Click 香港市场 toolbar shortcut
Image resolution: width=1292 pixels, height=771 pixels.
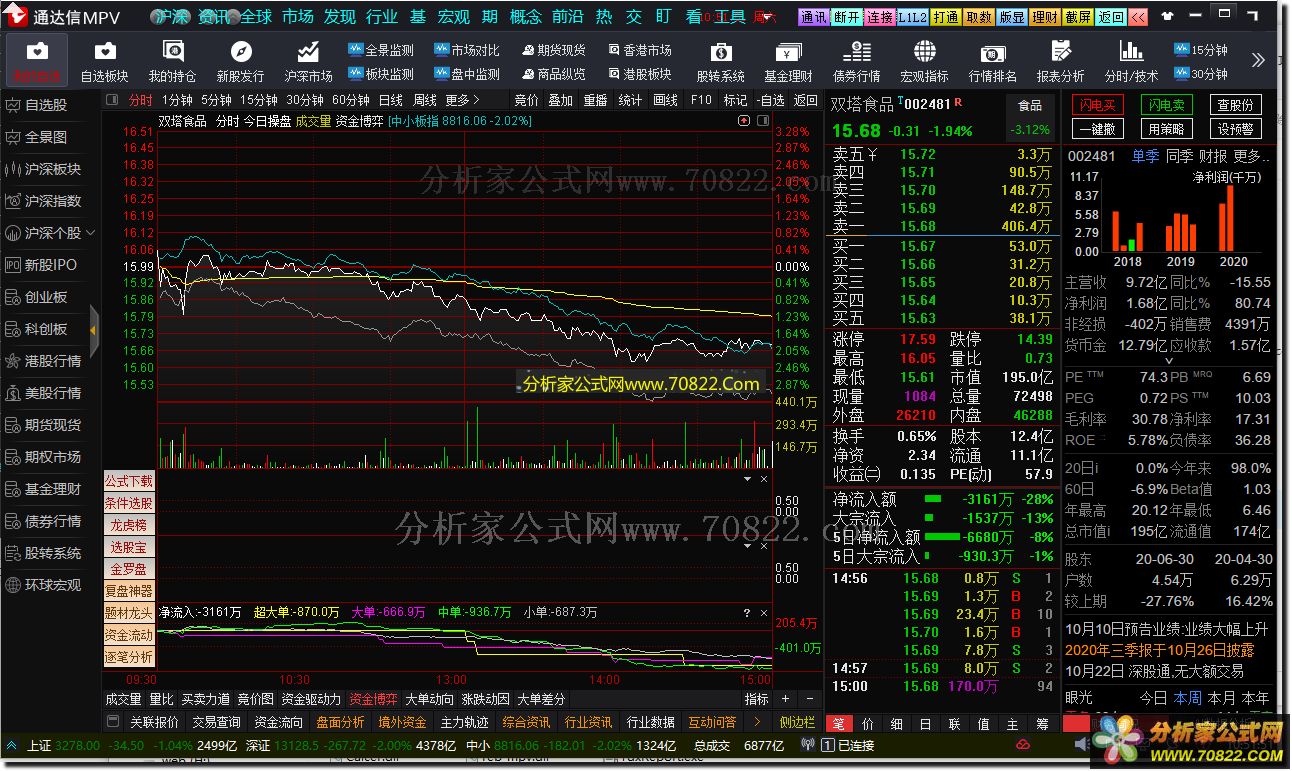tap(639, 50)
